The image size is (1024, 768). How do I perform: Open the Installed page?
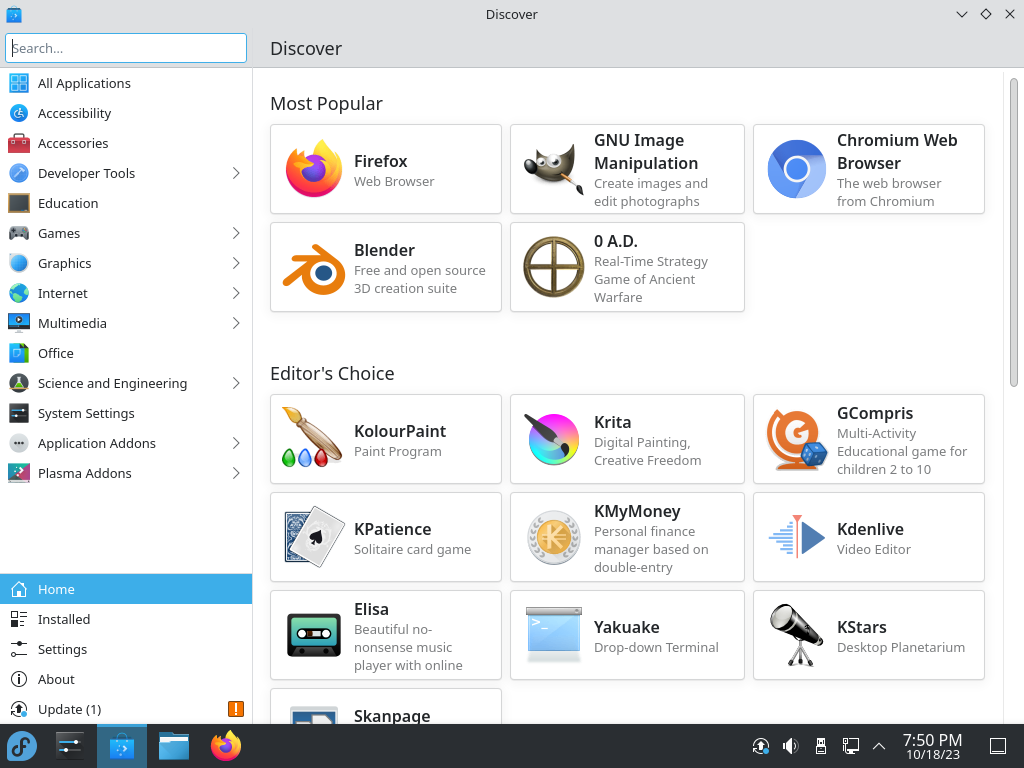126,619
